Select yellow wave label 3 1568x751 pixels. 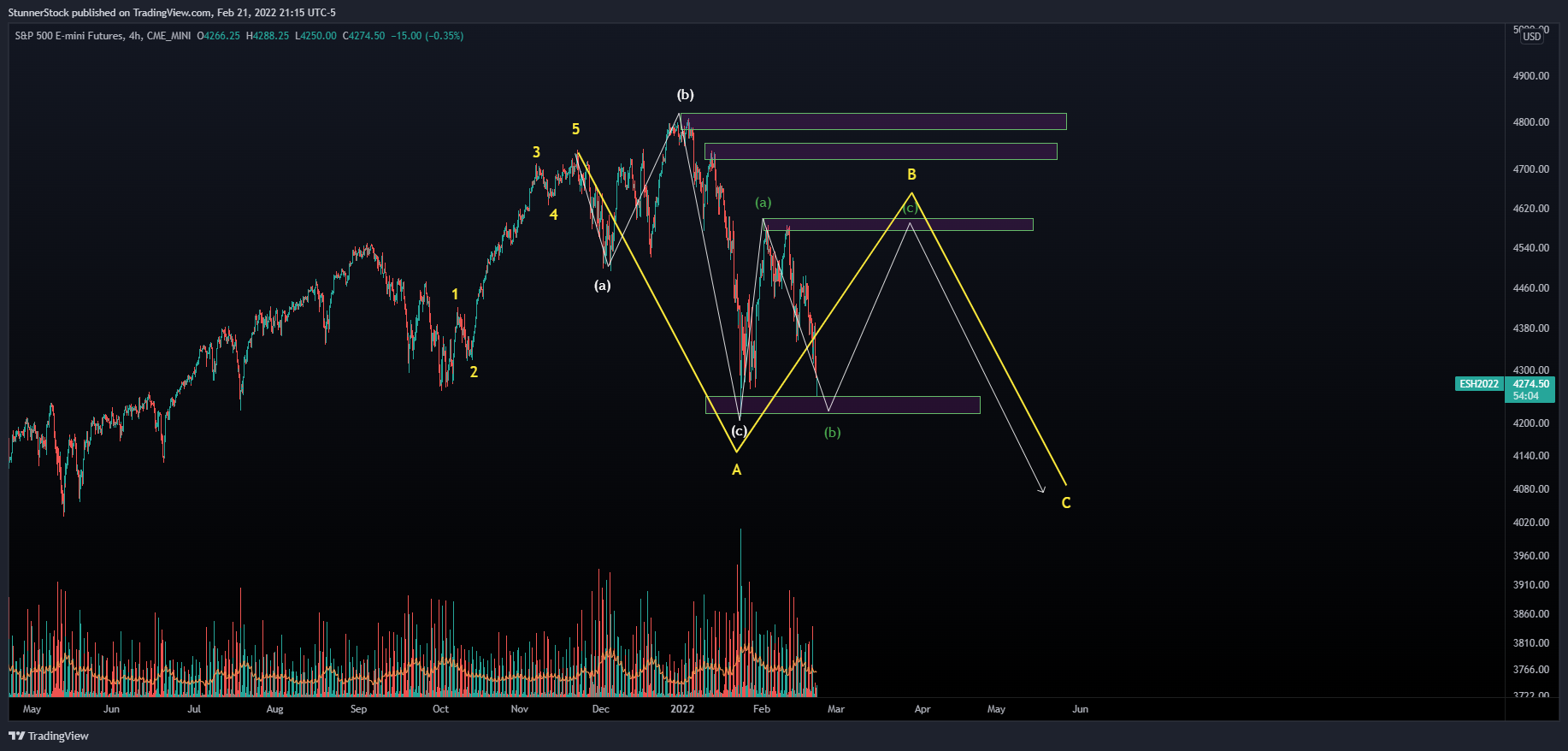point(536,152)
